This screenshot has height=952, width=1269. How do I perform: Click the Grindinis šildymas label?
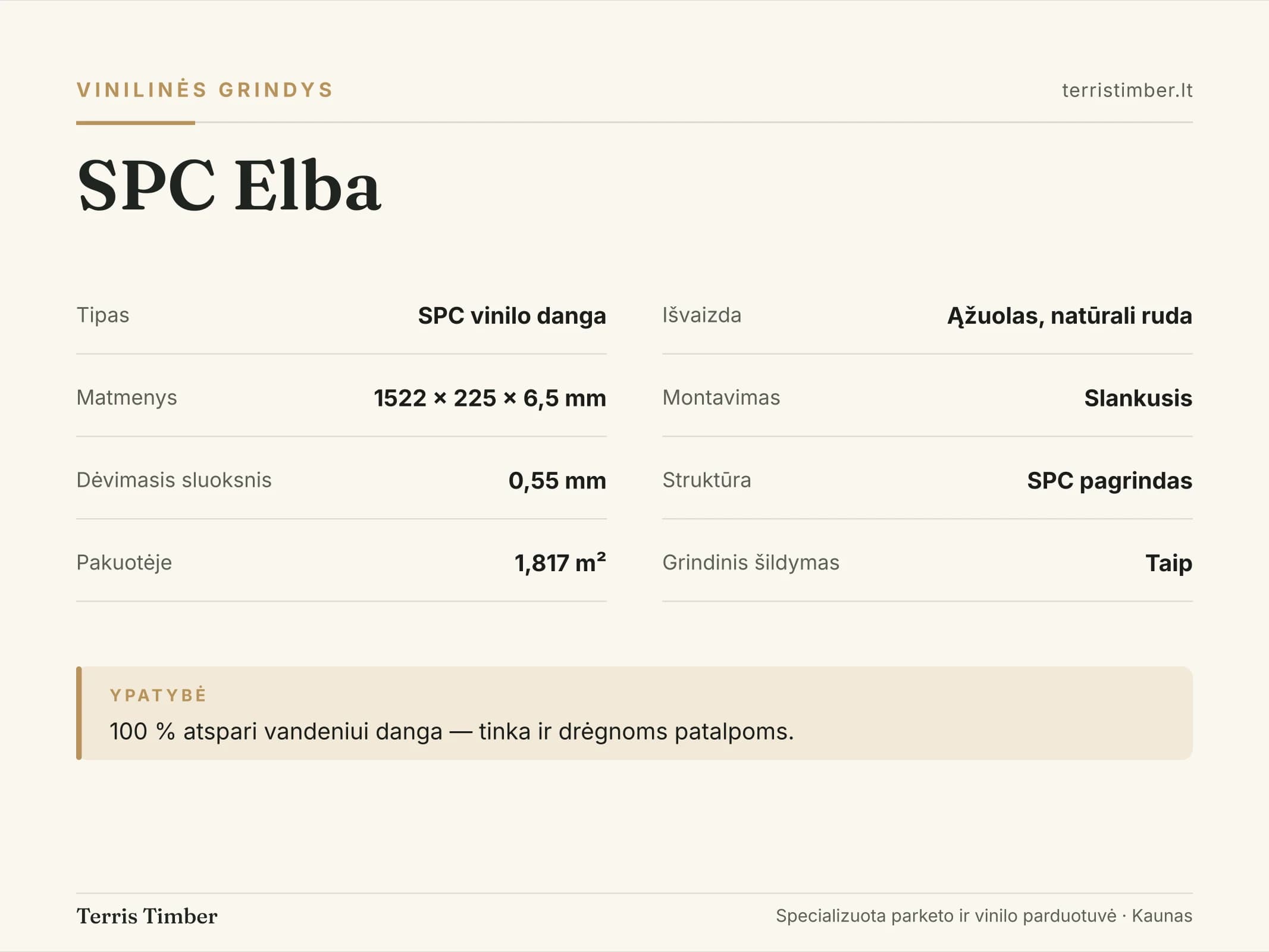pyautogui.click(x=751, y=562)
